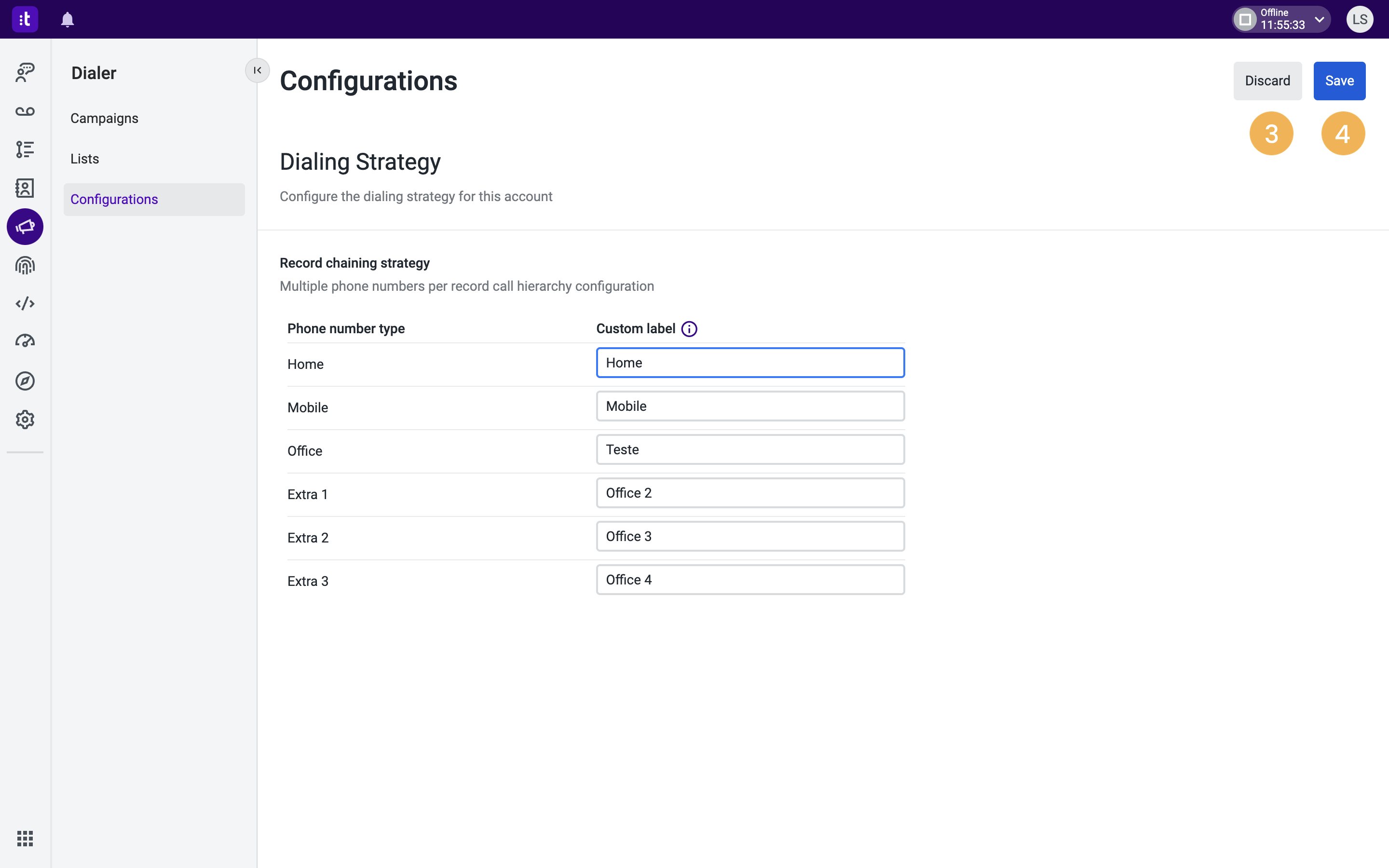The height and width of the screenshot is (868, 1389).
Task: Click the Office phone type row label
Action: click(305, 451)
